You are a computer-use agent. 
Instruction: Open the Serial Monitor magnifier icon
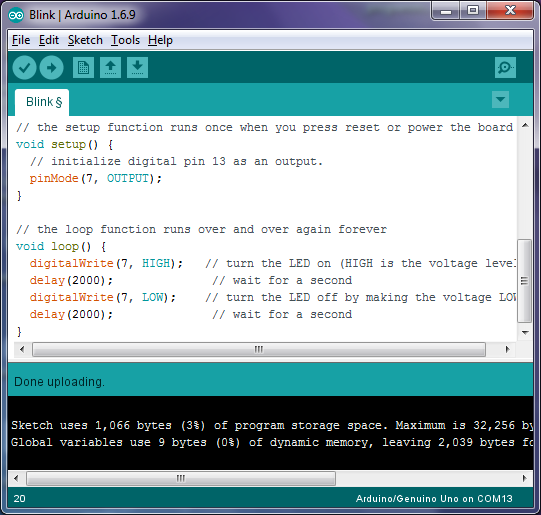click(x=505, y=68)
